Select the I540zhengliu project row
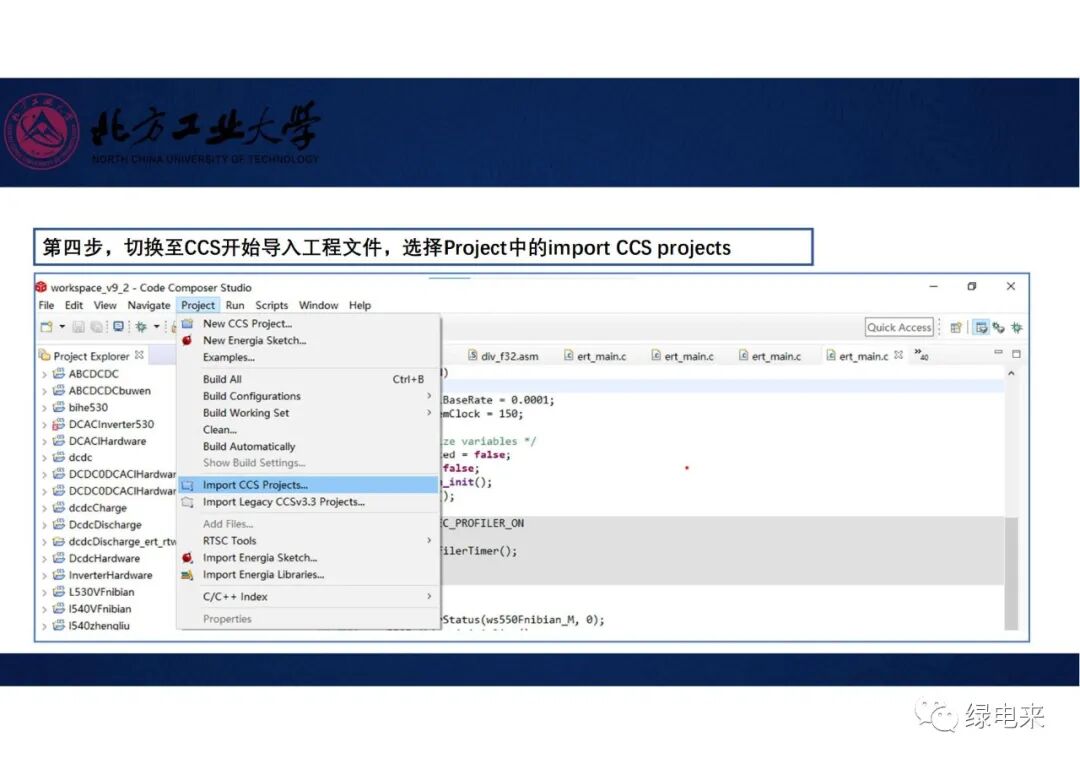 [99, 626]
